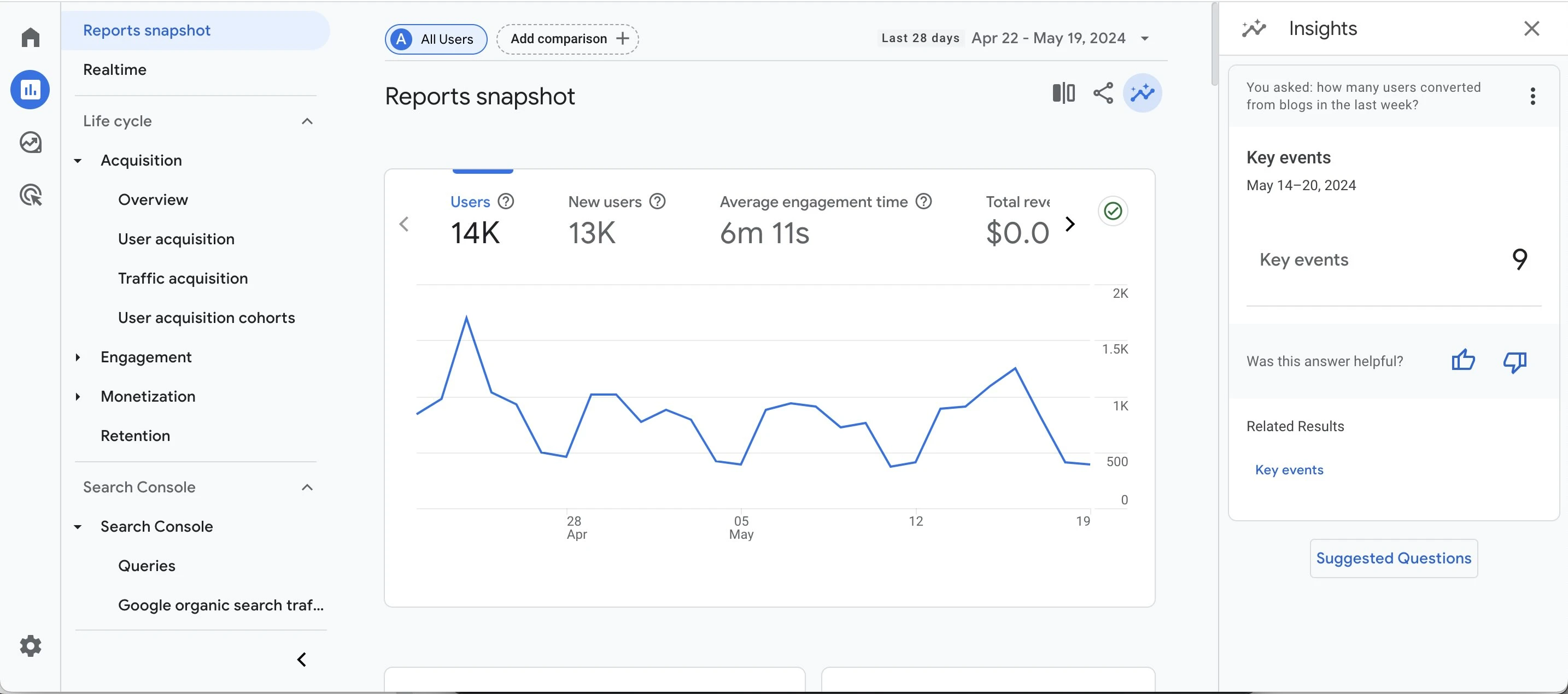
Task: Click the vertical scrollbar of the report area
Action: tap(1213, 43)
